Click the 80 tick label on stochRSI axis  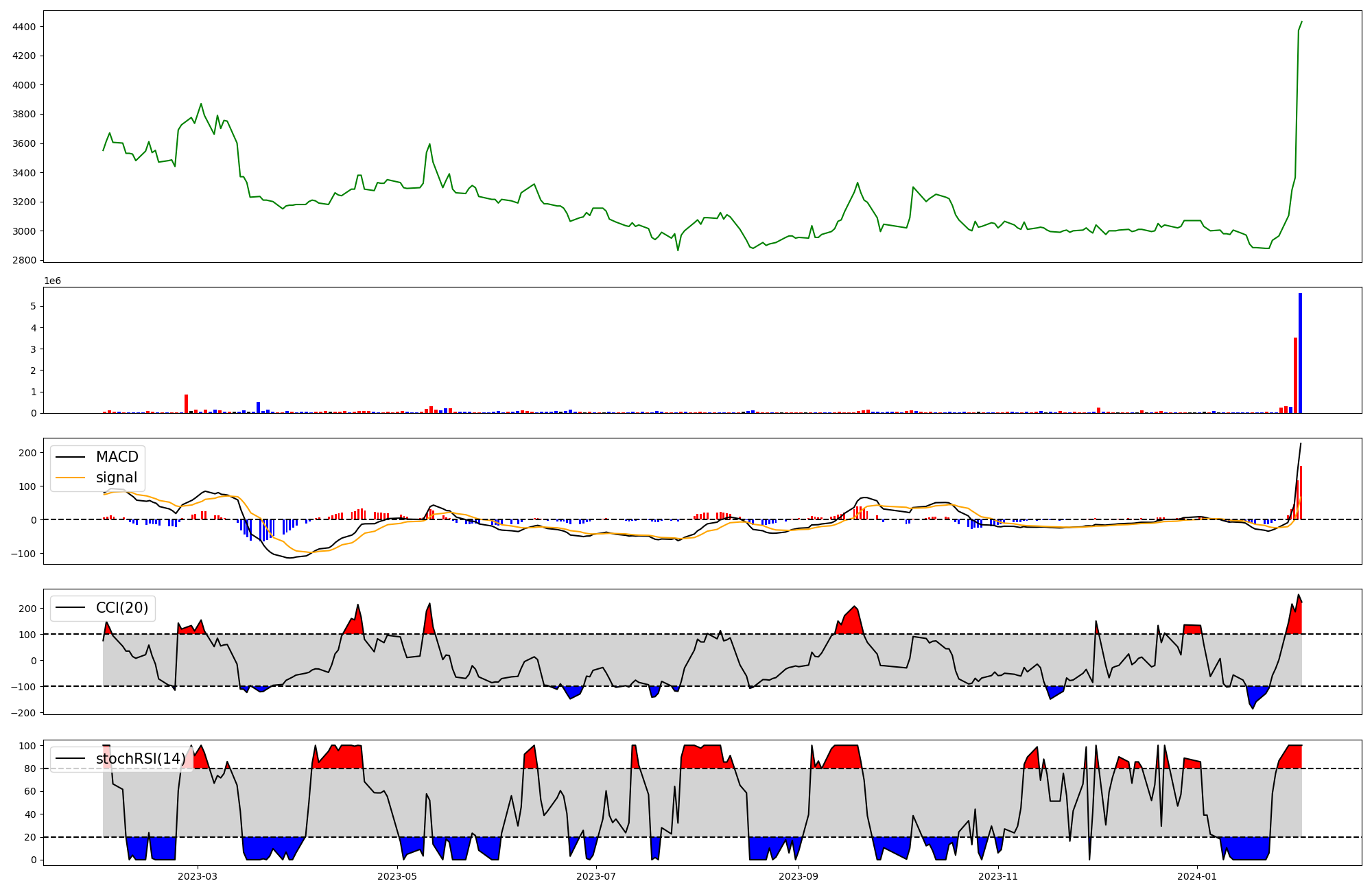[29, 768]
